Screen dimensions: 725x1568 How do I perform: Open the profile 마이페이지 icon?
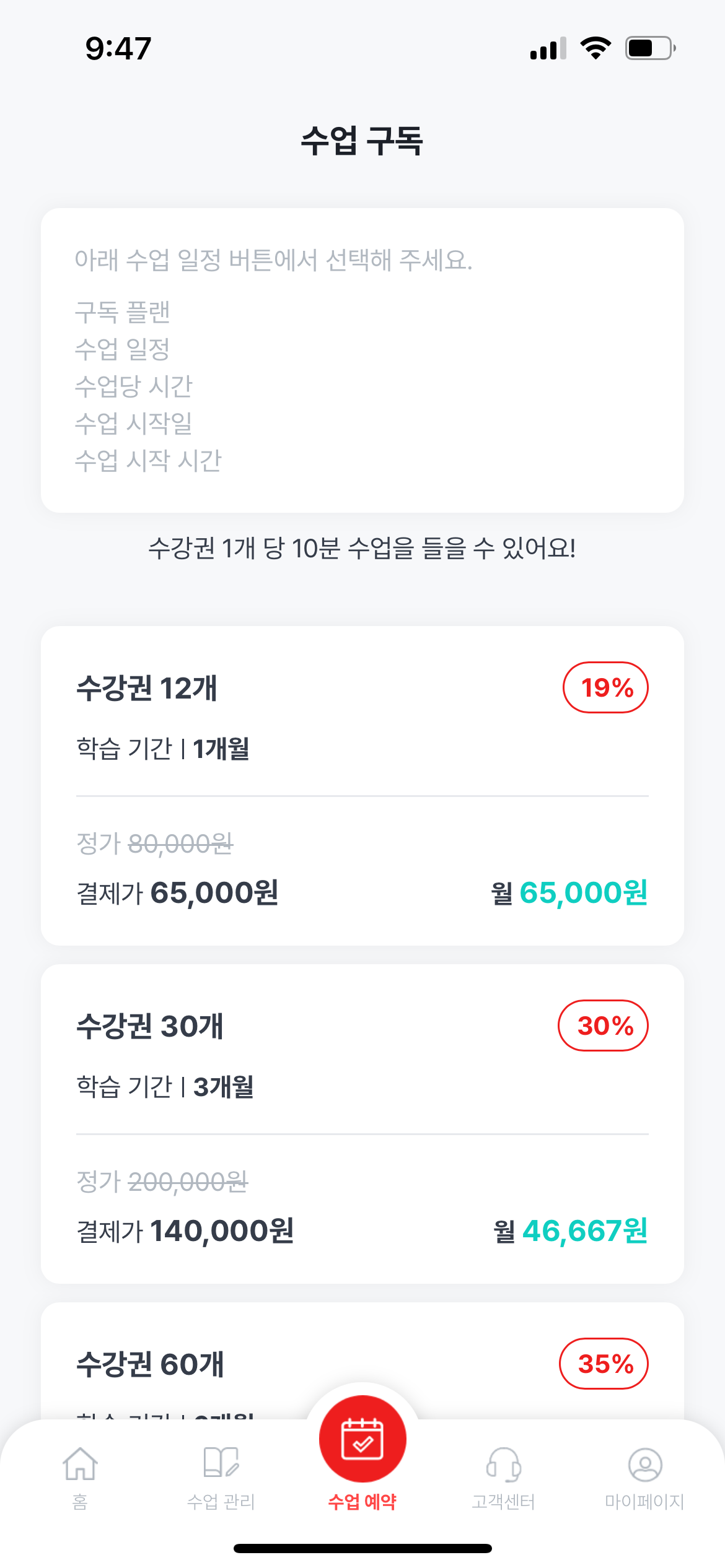pyautogui.click(x=645, y=1465)
